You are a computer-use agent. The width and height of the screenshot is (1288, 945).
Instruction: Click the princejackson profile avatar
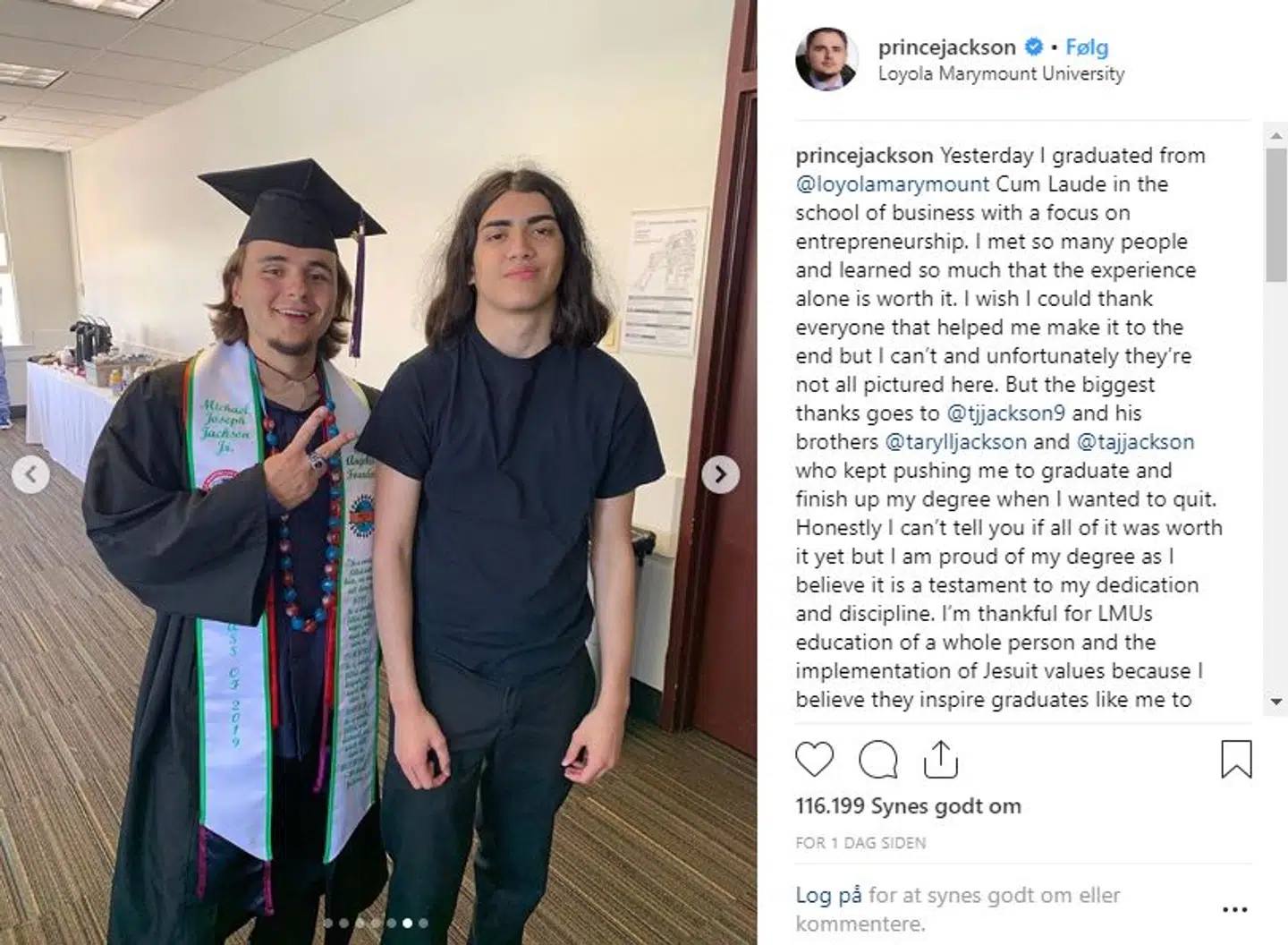[826, 59]
